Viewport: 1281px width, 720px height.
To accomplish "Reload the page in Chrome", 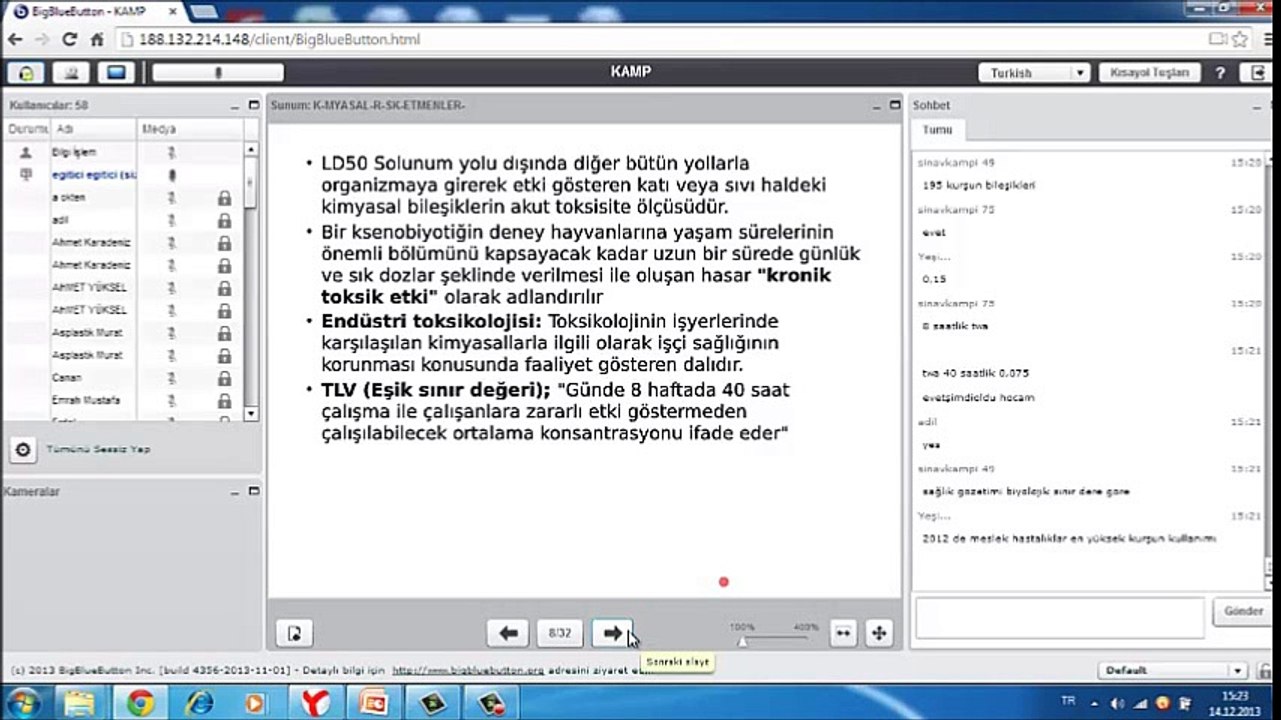I will click(69, 40).
